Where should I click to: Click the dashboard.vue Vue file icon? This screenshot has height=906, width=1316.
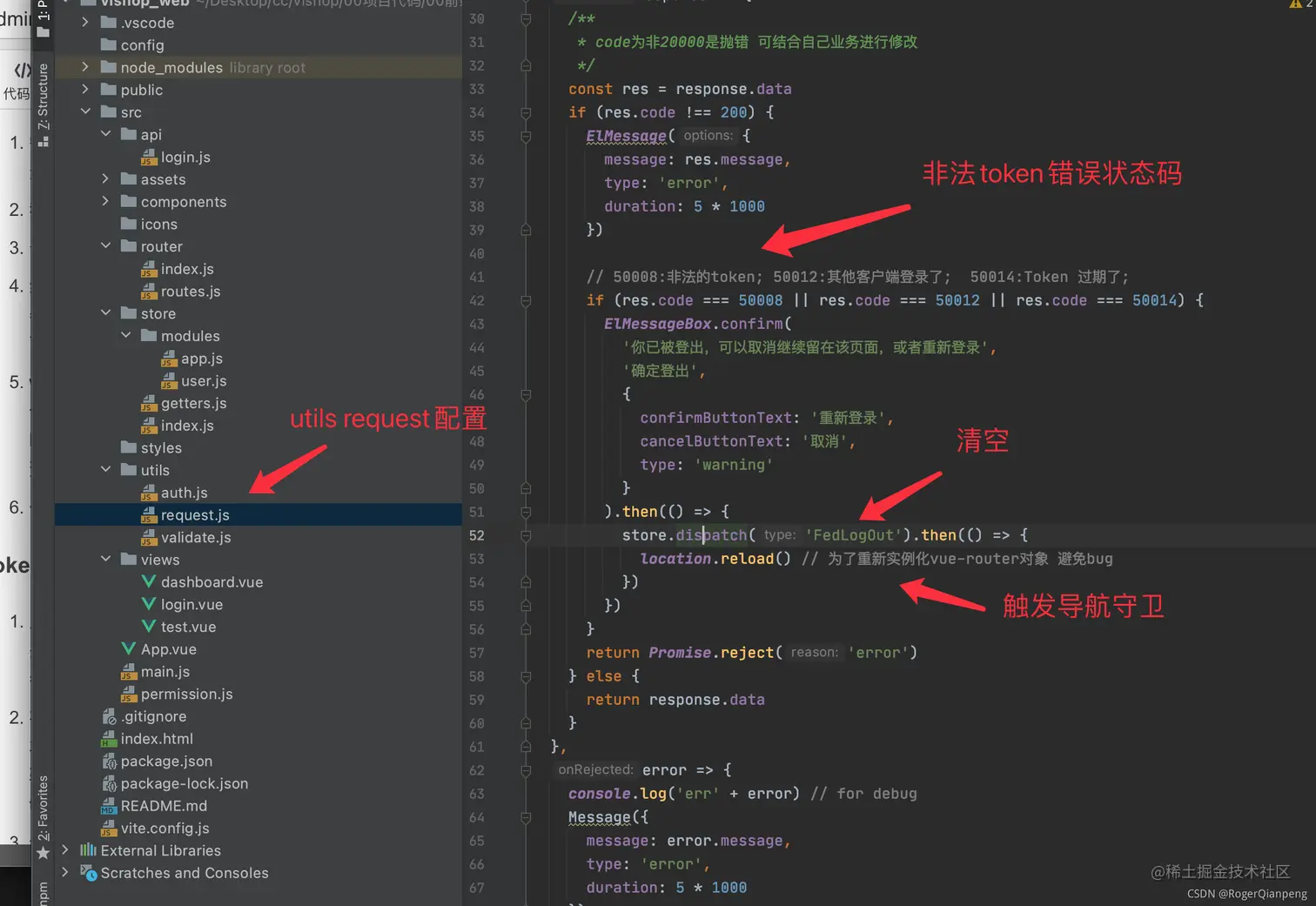[149, 581]
